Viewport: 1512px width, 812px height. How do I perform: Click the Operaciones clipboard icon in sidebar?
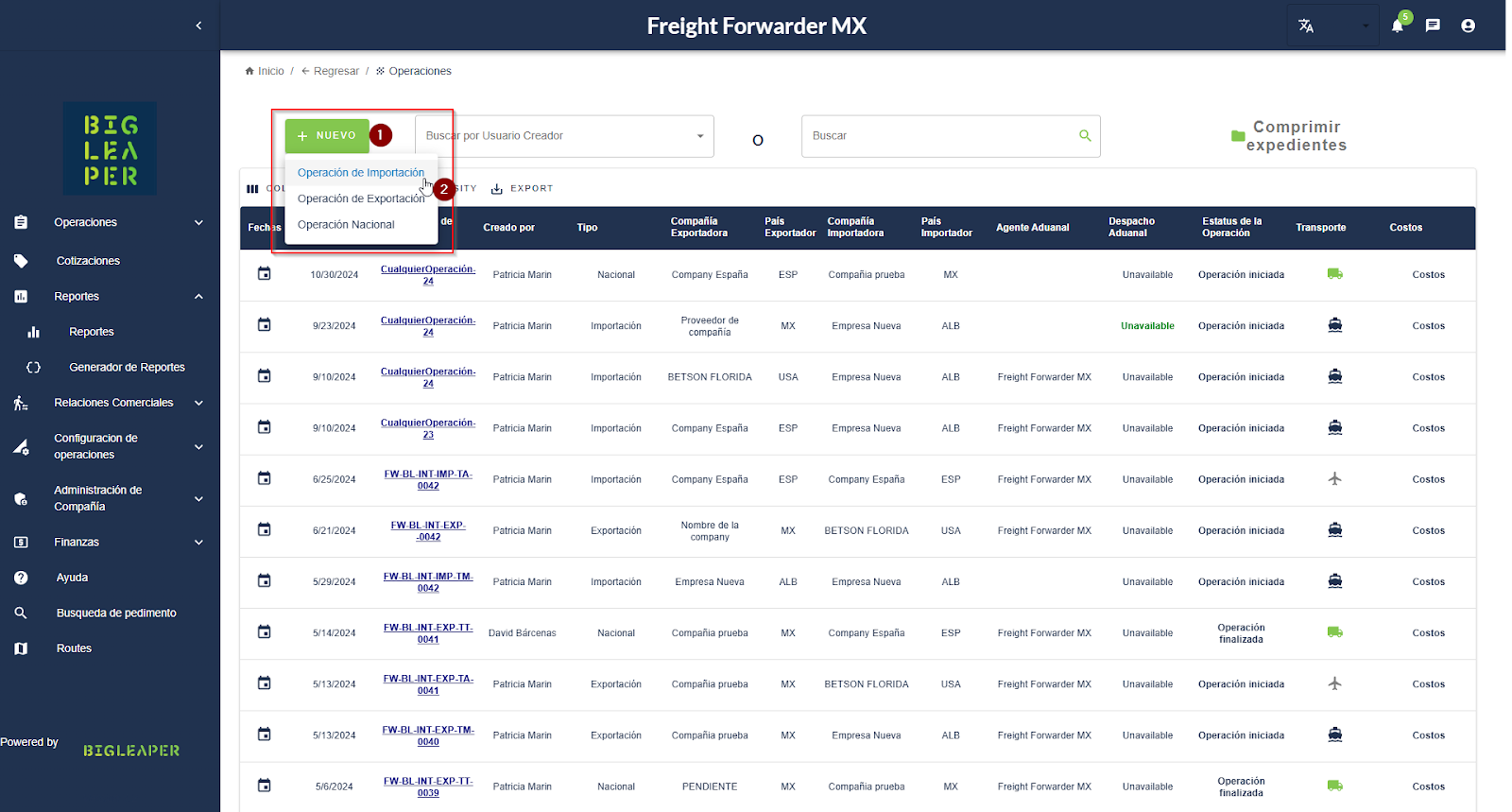(x=21, y=222)
